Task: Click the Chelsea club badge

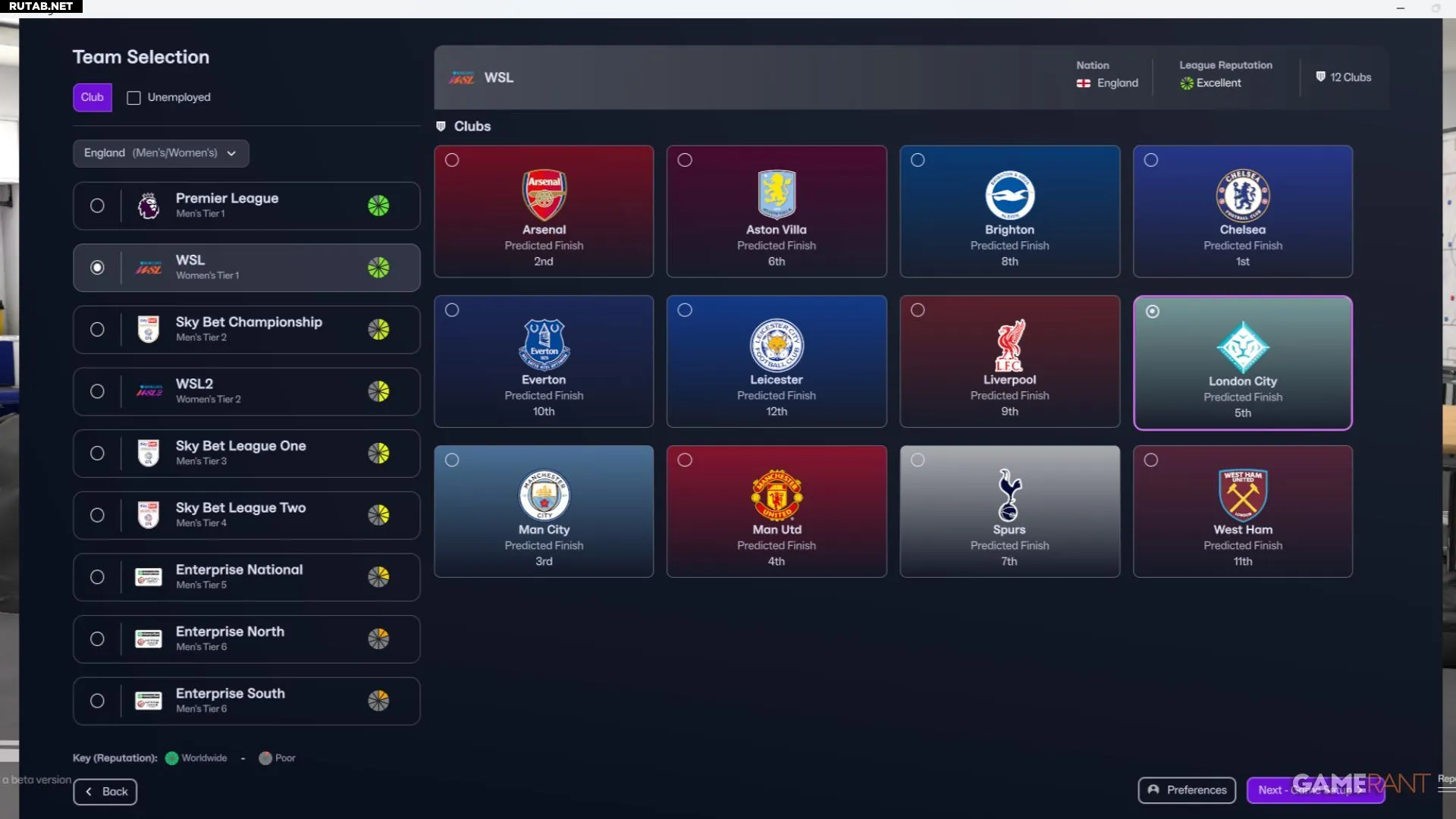Action: 1242,195
